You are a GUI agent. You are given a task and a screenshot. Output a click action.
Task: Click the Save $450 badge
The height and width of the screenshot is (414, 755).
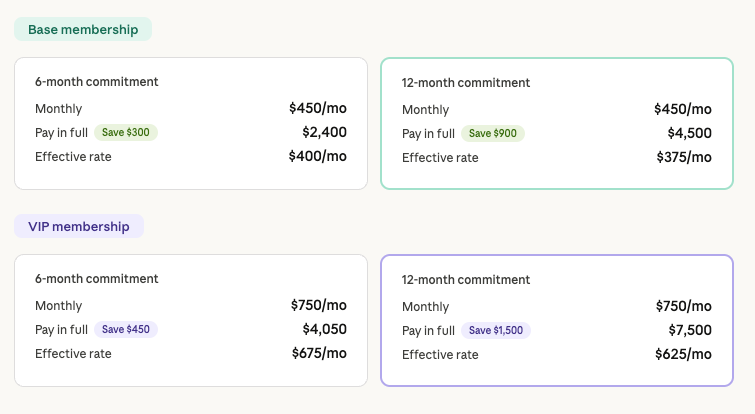tap(126, 329)
